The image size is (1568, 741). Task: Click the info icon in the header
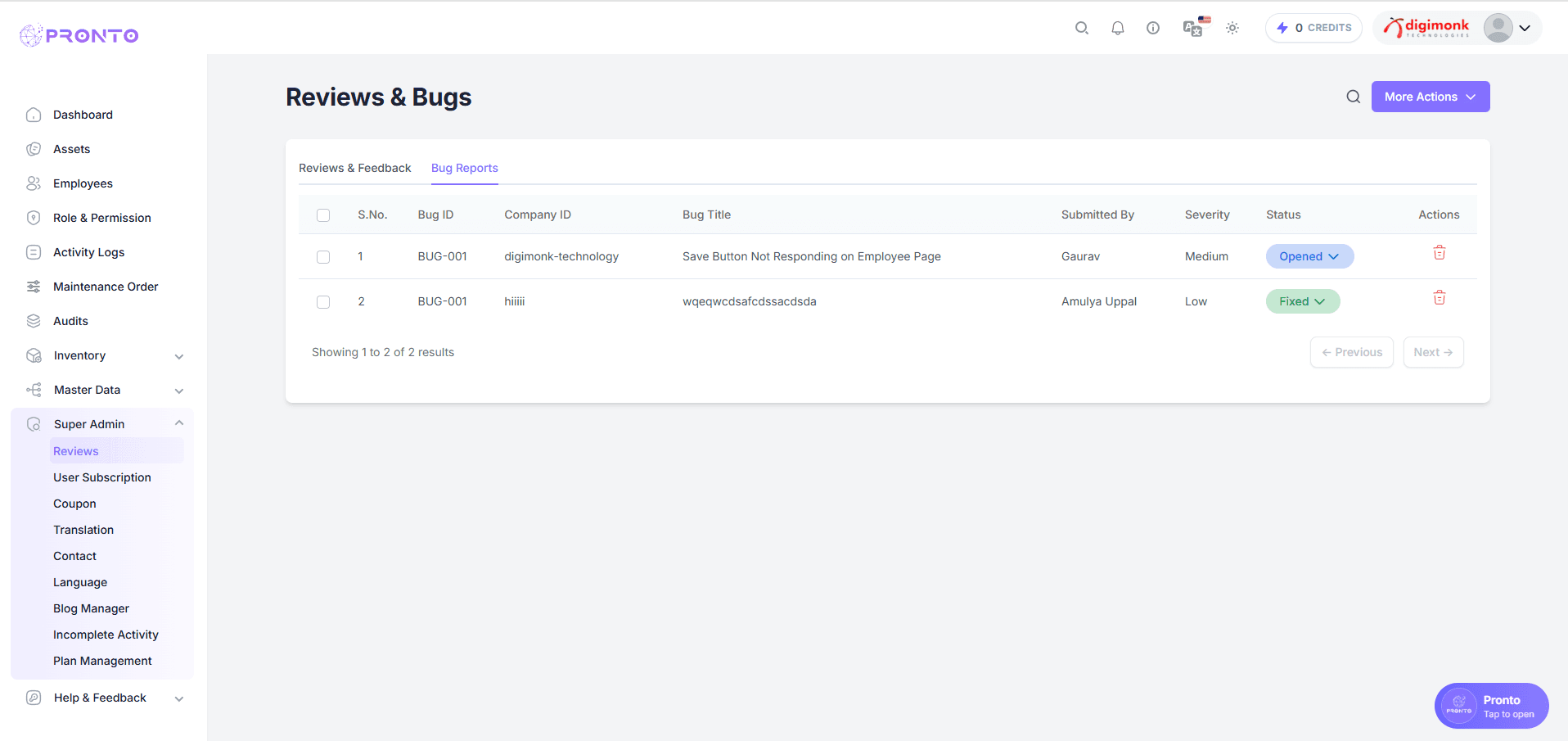(x=1153, y=27)
